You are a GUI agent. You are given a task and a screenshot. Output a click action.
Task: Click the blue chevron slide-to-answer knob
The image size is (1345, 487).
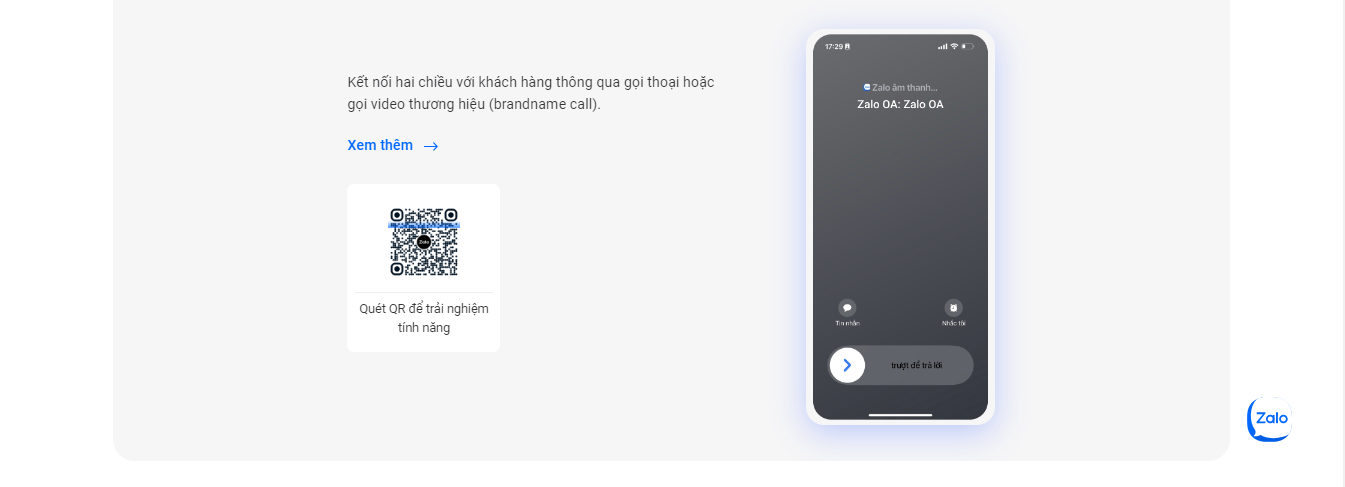847,365
